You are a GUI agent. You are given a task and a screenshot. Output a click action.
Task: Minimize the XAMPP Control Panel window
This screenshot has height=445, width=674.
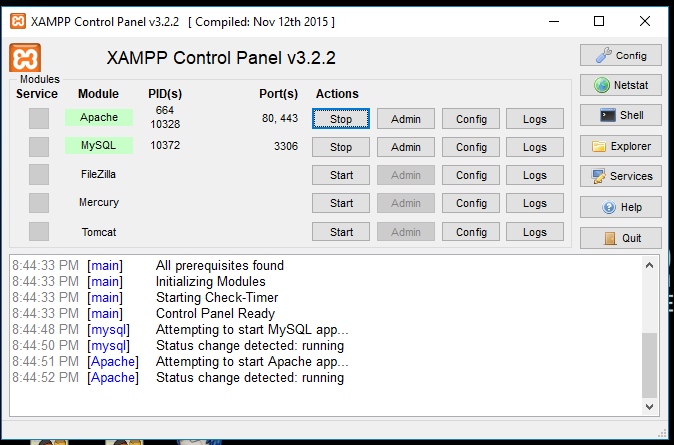coord(554,21)
